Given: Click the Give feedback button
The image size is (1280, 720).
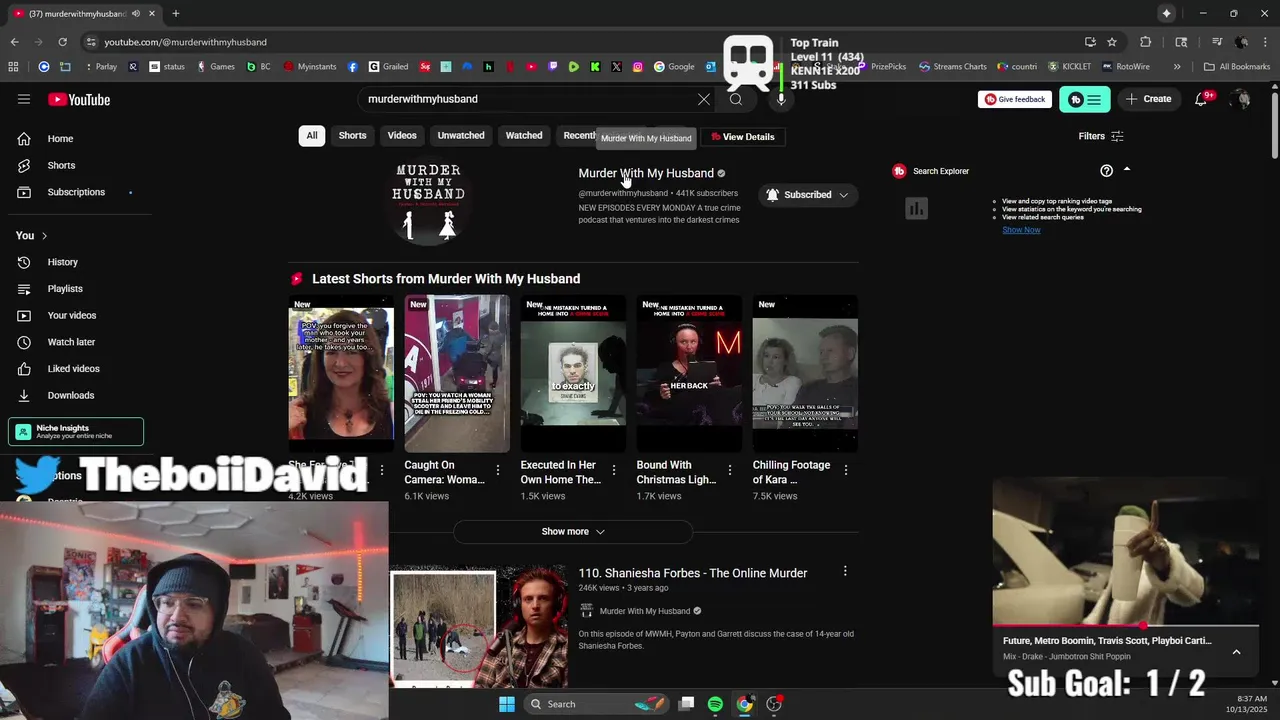Looking at the screenshot, I should pyautogui.click(x=1014, y=99).
